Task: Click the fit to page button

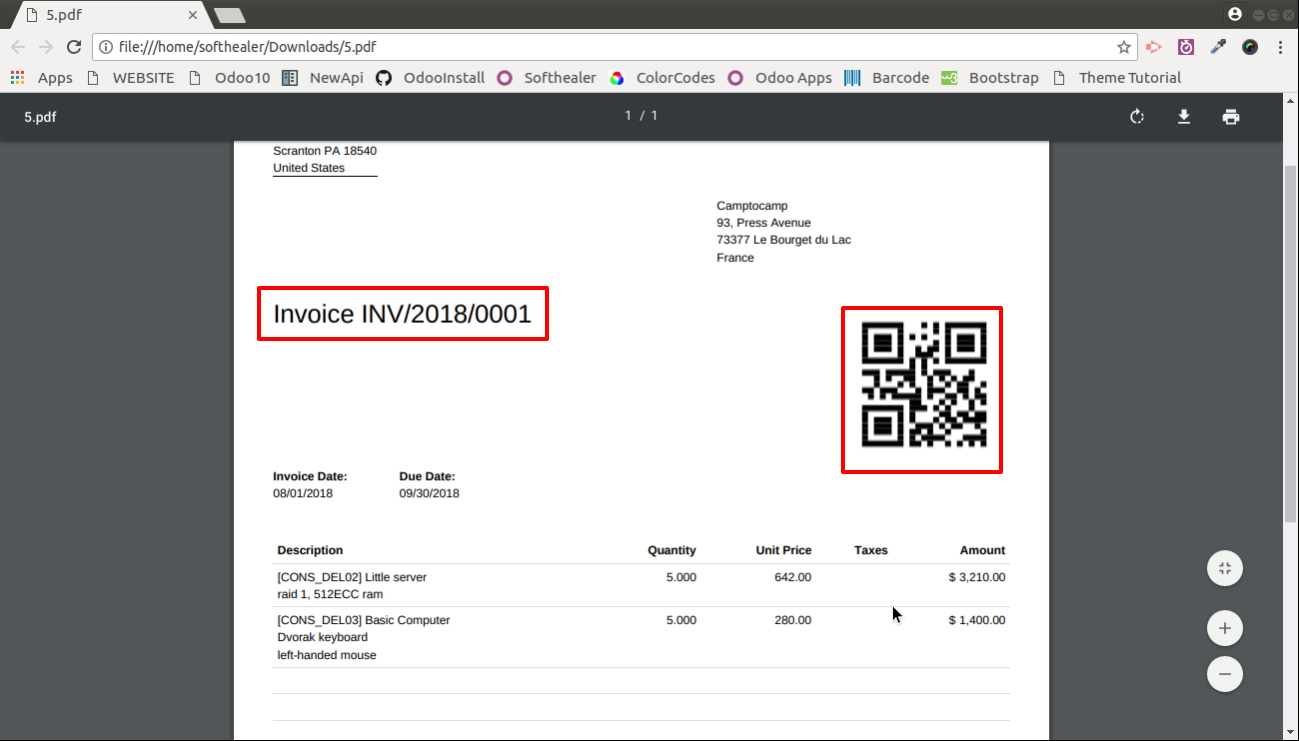Action: (x=1225, y=569)
